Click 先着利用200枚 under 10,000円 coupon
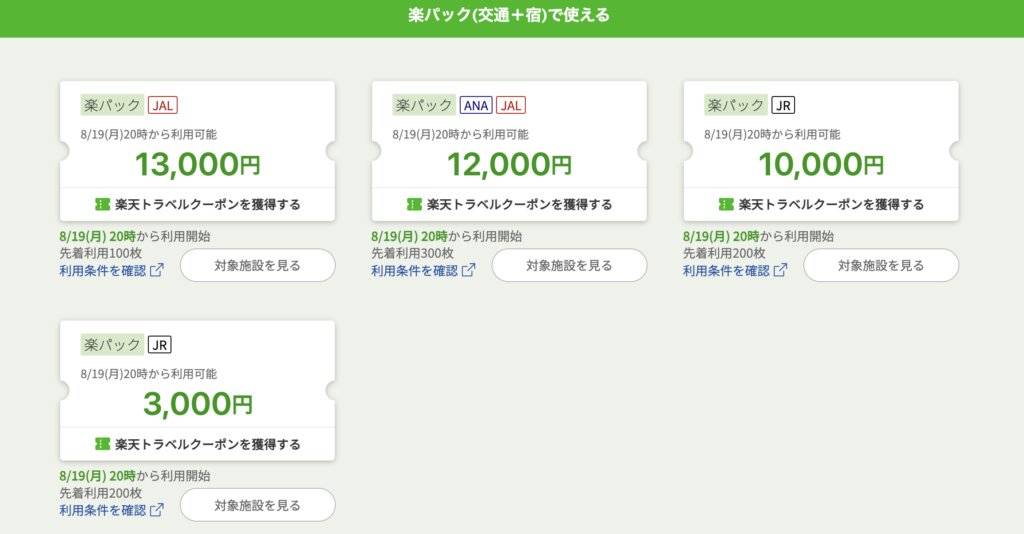 [x=724, y=253]
